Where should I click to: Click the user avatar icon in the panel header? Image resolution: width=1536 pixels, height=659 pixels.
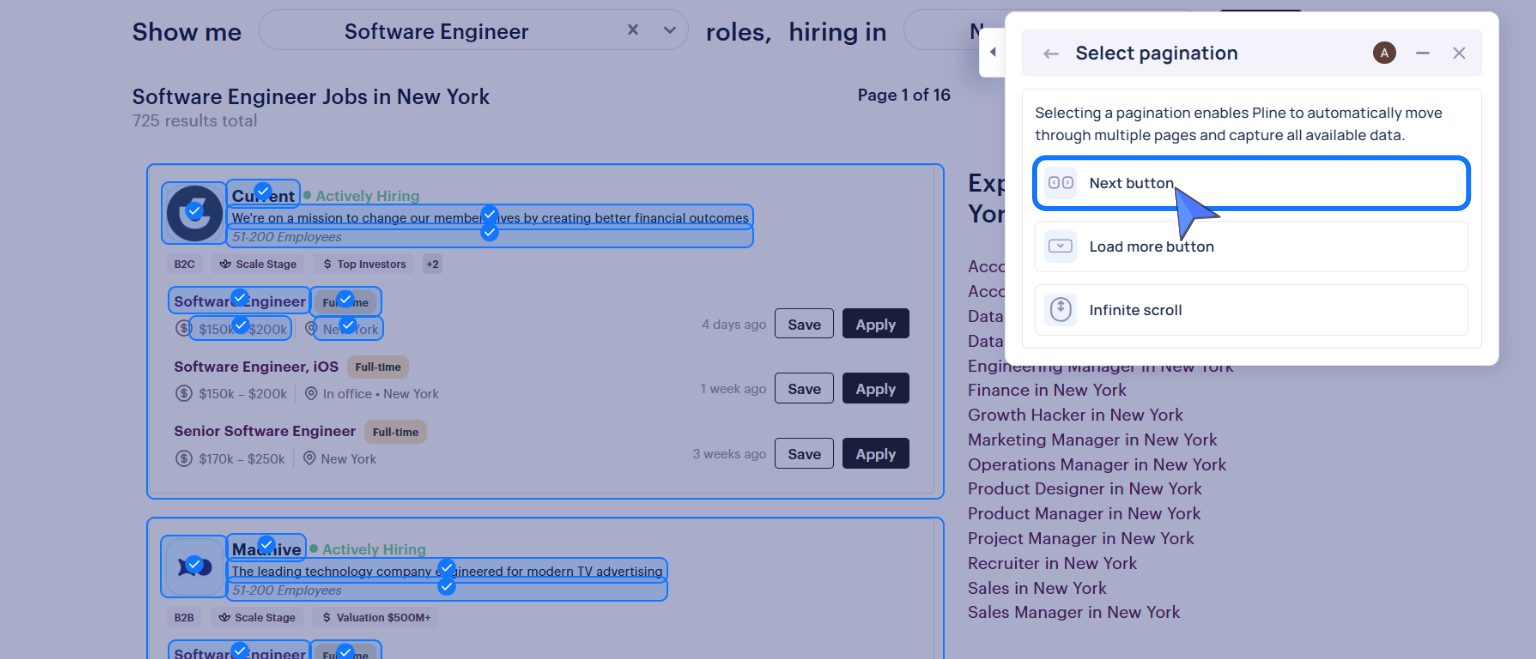[1384, 53]
